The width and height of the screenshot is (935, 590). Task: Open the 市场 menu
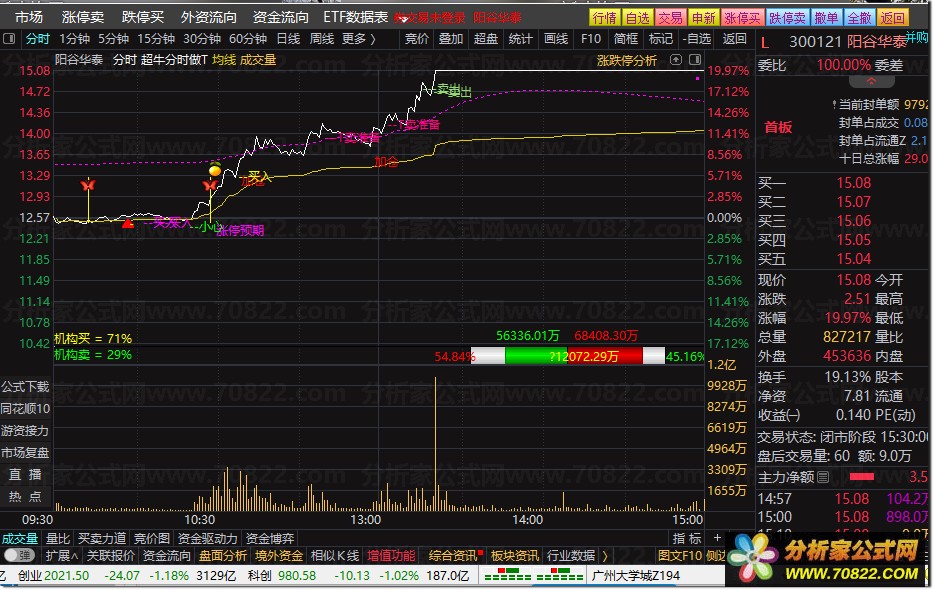click(x=29, y=18)
